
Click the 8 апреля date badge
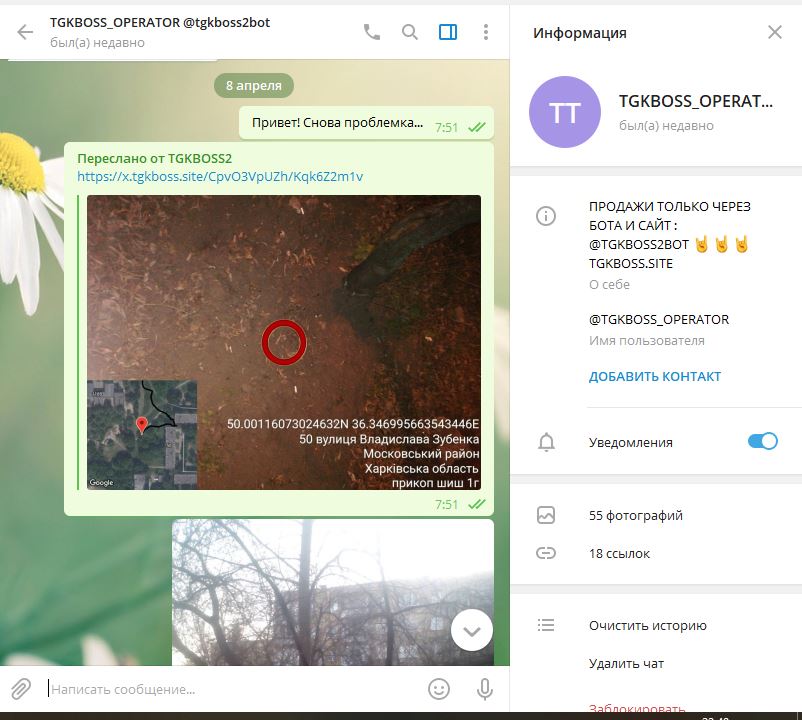pyautogui.click(x=254, y=85)
